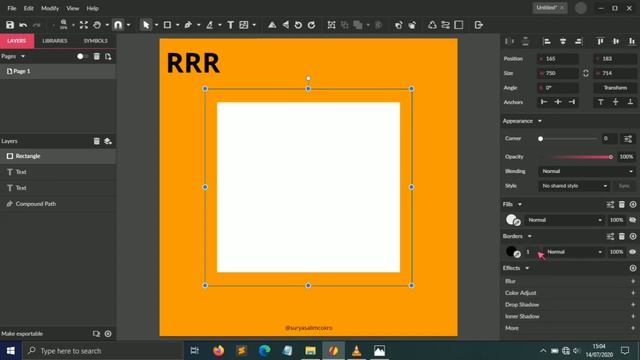Select the Pen tool
This screenshot has height=360, width=640.
tap(188, 25)
